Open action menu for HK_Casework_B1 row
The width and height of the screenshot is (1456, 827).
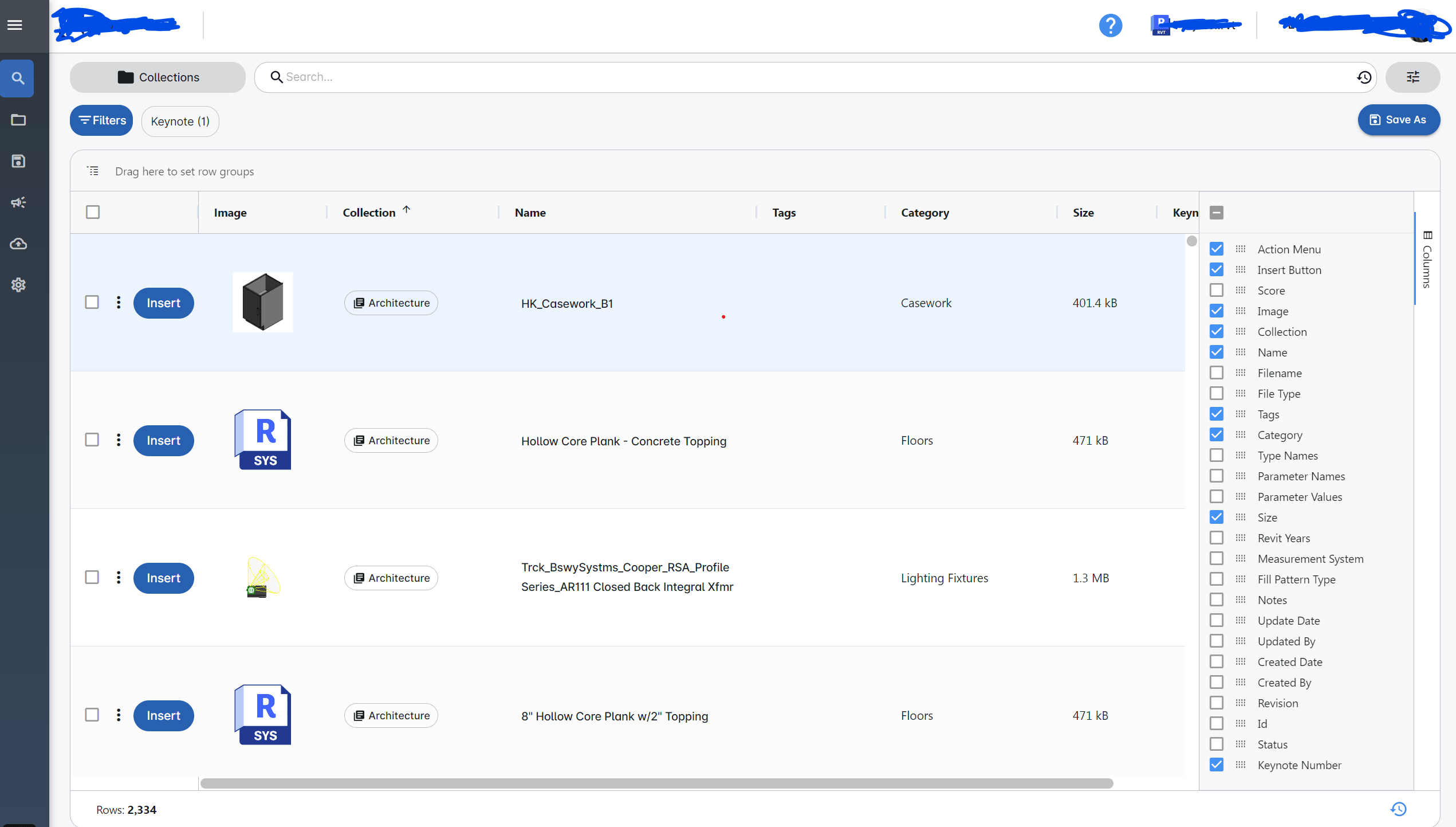119,303
